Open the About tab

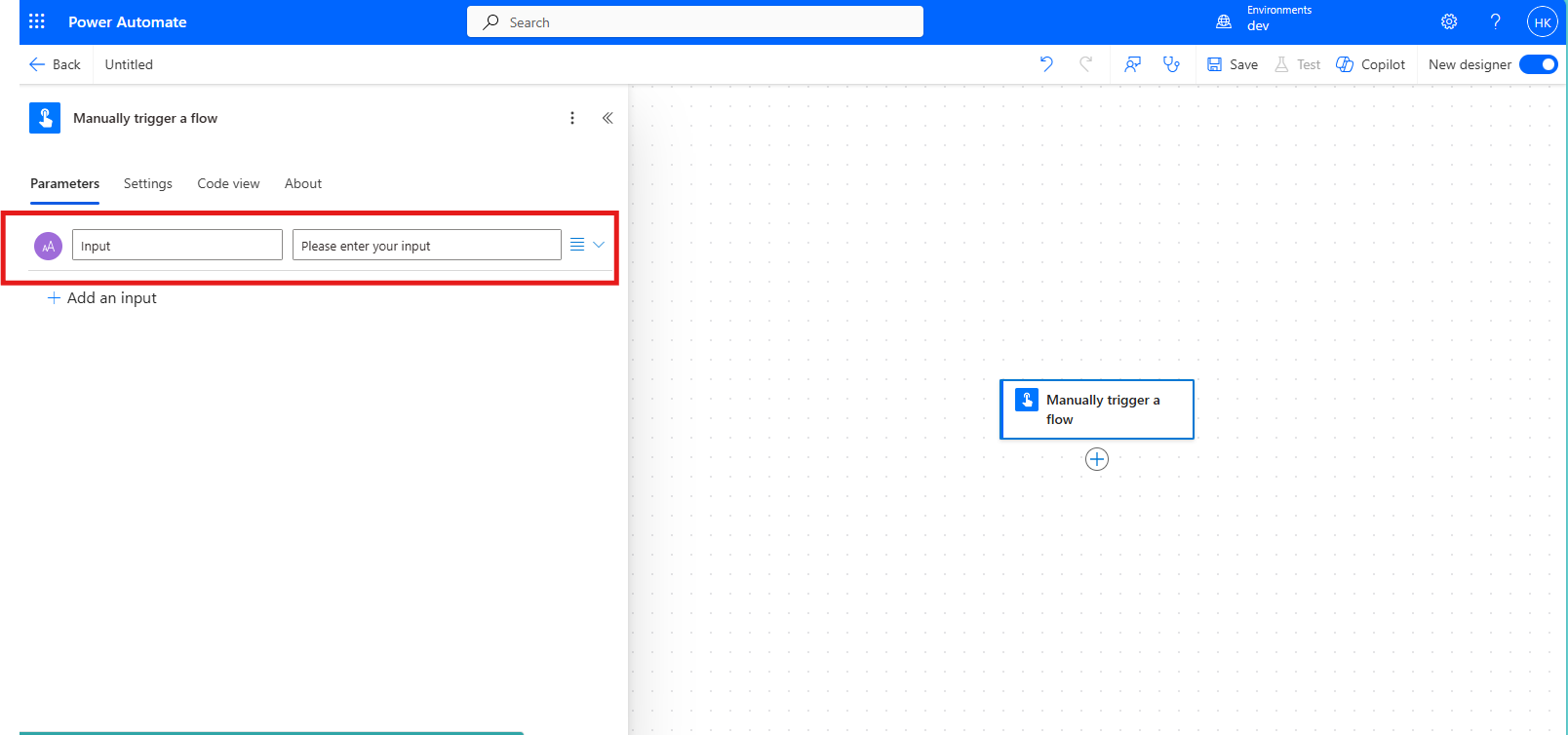point(302,183)
